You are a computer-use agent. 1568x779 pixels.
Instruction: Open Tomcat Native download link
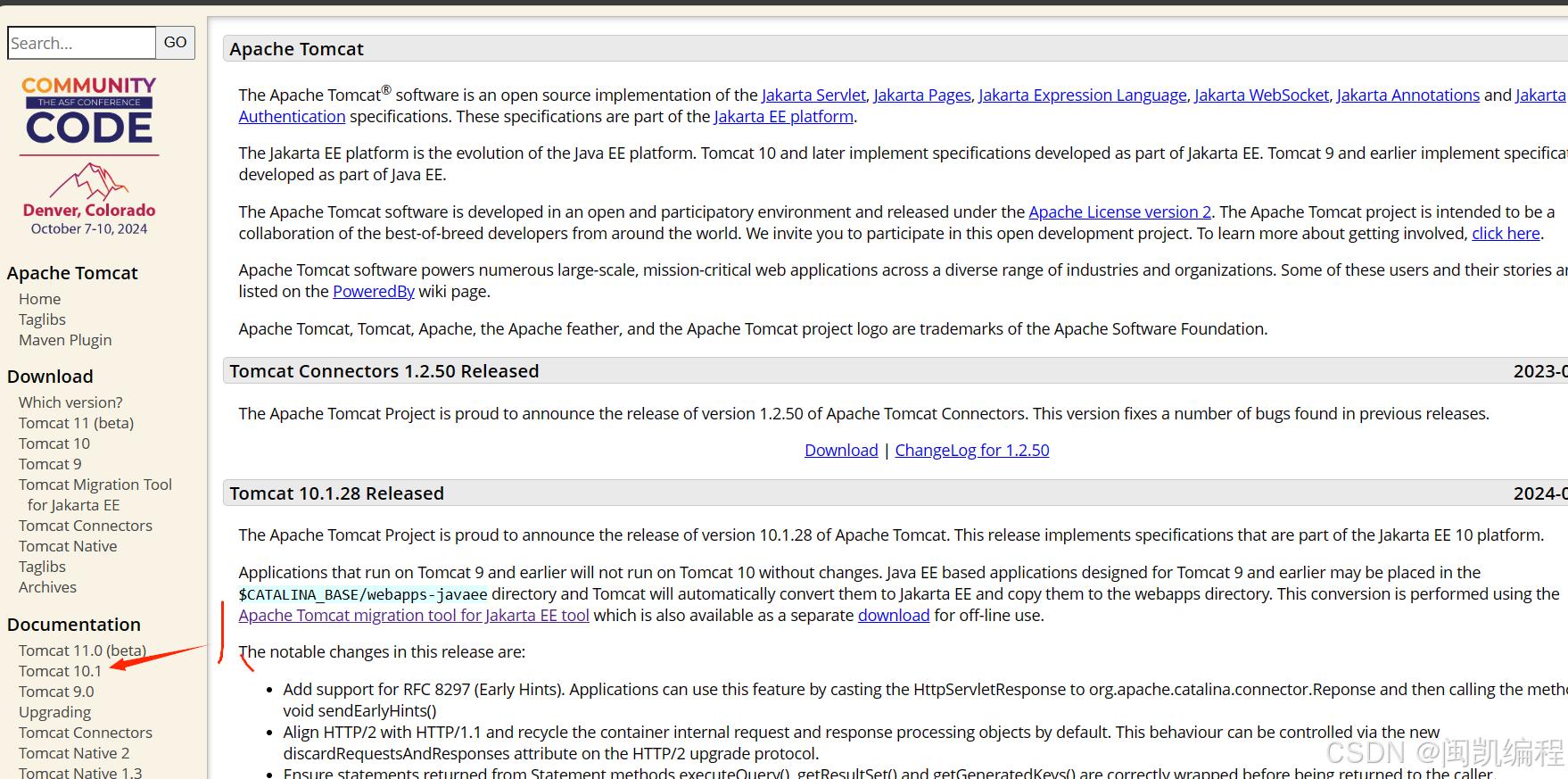point(68,546)
